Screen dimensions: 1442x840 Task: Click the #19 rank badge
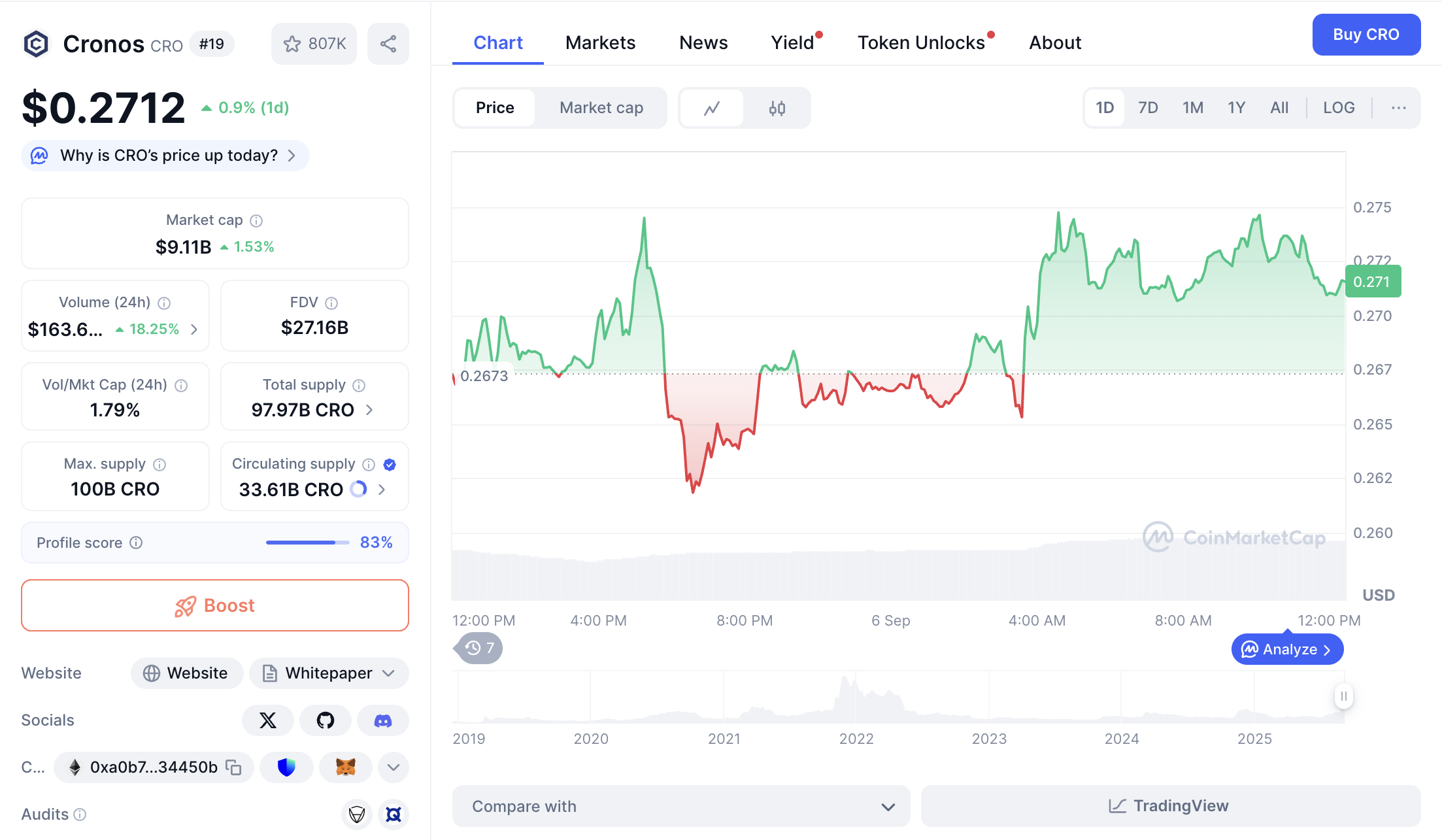click(x=212, y=44)
